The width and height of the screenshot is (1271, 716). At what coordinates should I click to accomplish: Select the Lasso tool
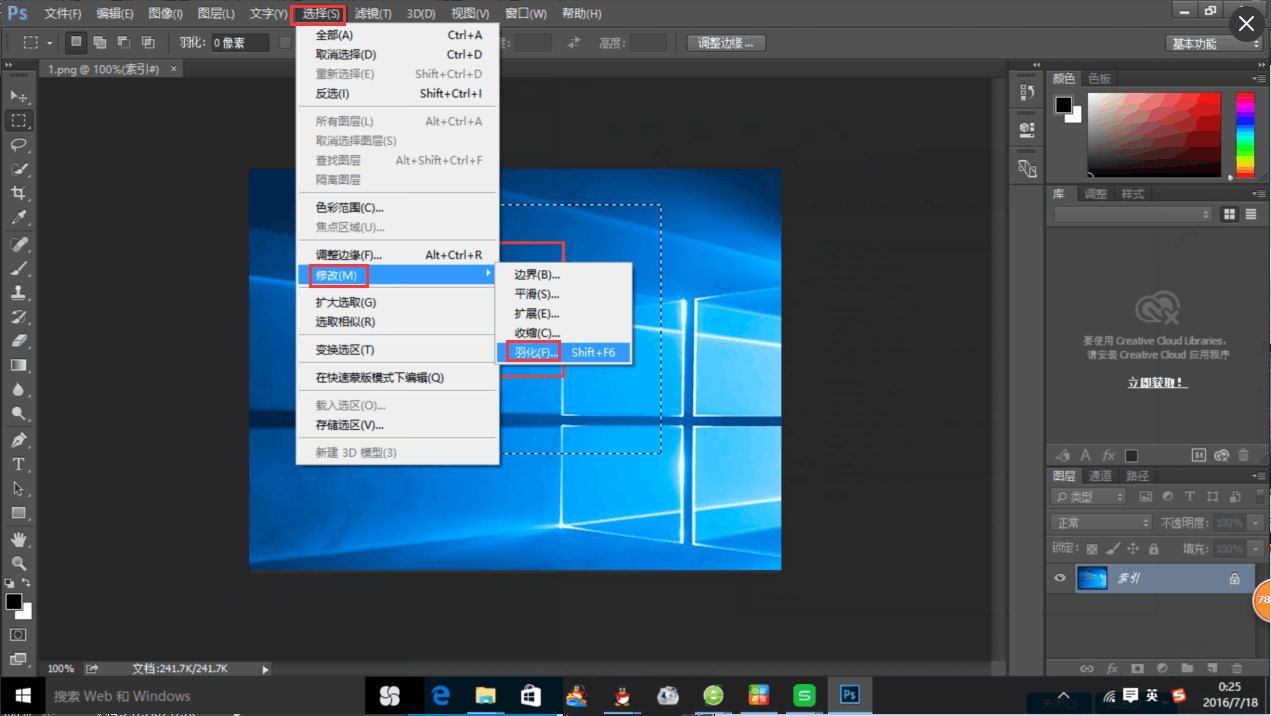point(18,145)
